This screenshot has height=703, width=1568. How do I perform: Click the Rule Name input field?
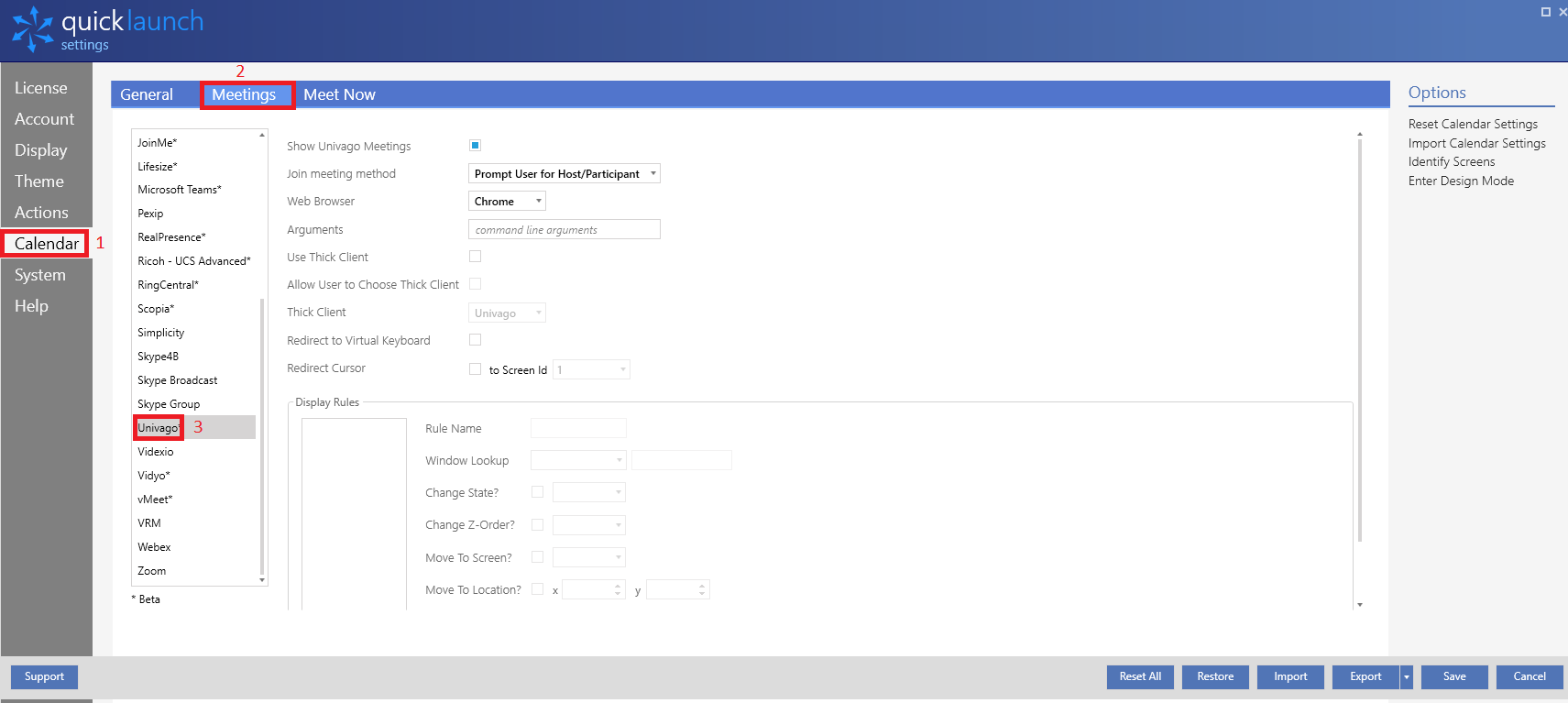[578, 428]
